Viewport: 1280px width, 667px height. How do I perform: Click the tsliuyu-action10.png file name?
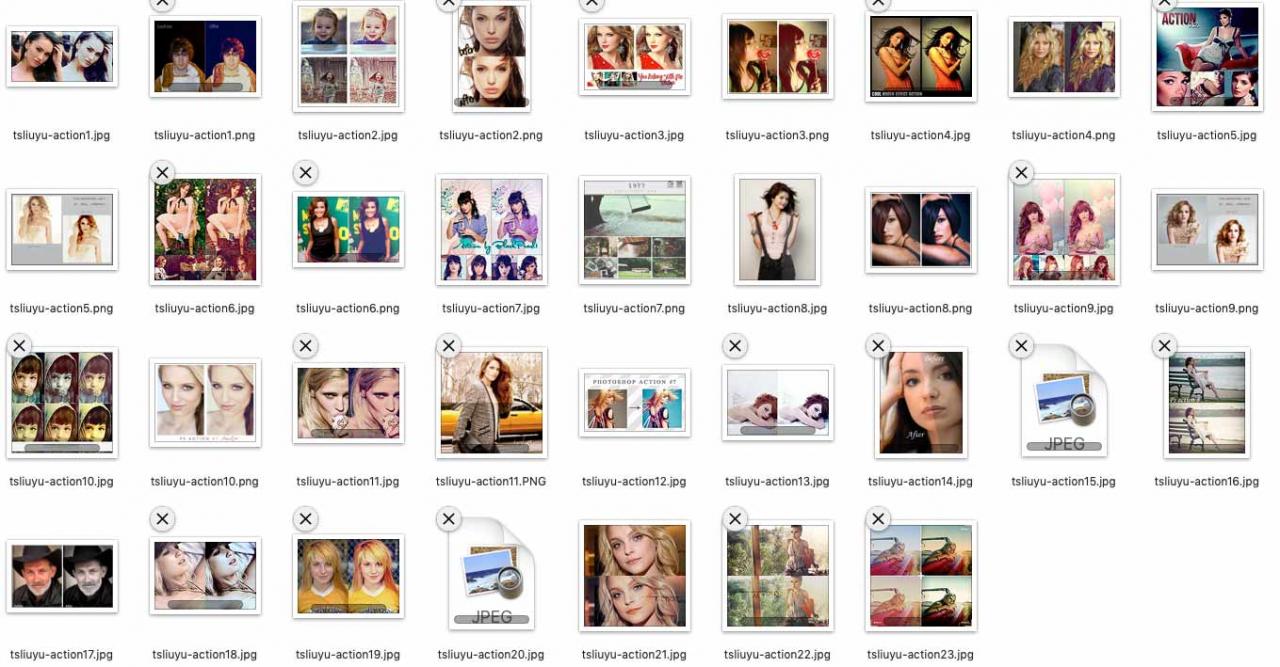[x=205, y=482]
